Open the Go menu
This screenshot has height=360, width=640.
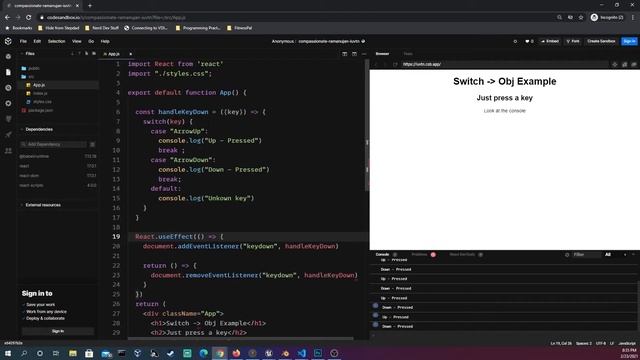click(91, 41)
